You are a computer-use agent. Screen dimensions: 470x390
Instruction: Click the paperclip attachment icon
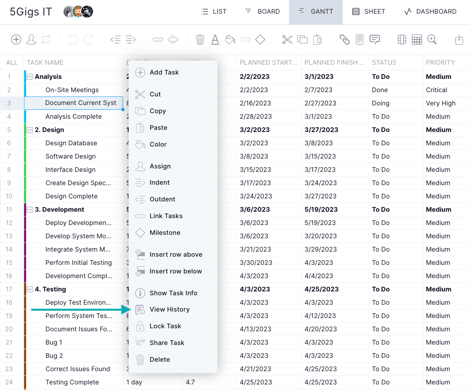pyautogui.click(x=344, y=40)
